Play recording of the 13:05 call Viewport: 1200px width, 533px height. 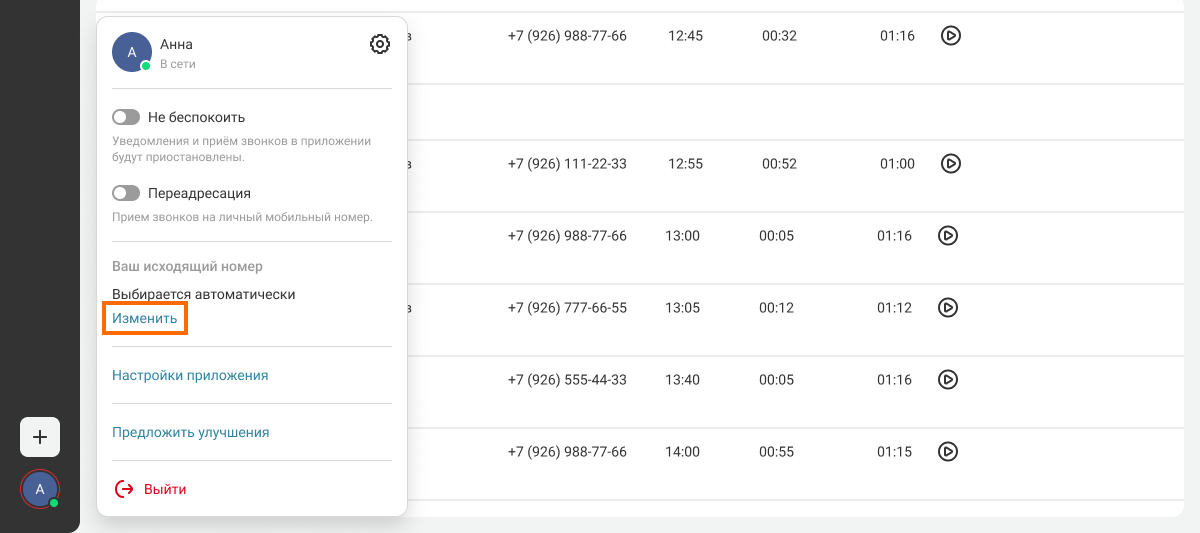[x=948, y=308]
